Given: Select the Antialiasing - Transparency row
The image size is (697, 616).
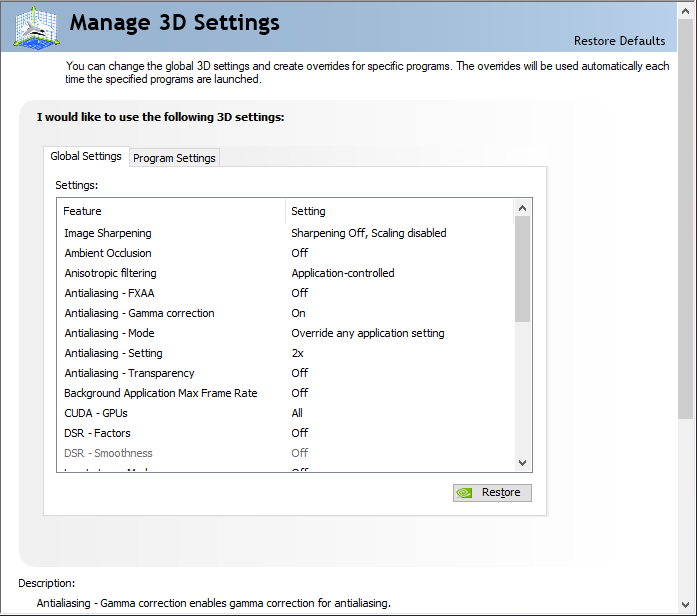Looking at the screenshot, I should (285, 373).
